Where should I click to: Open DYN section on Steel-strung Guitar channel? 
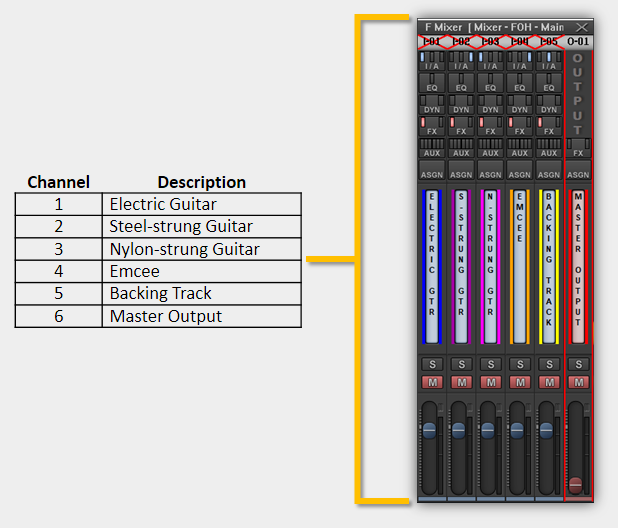click(x=461, y=109)
